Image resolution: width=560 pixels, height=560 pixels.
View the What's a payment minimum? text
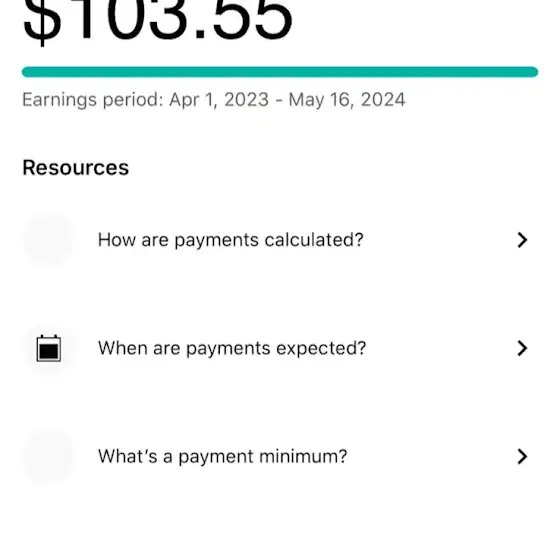pos(222,456)
